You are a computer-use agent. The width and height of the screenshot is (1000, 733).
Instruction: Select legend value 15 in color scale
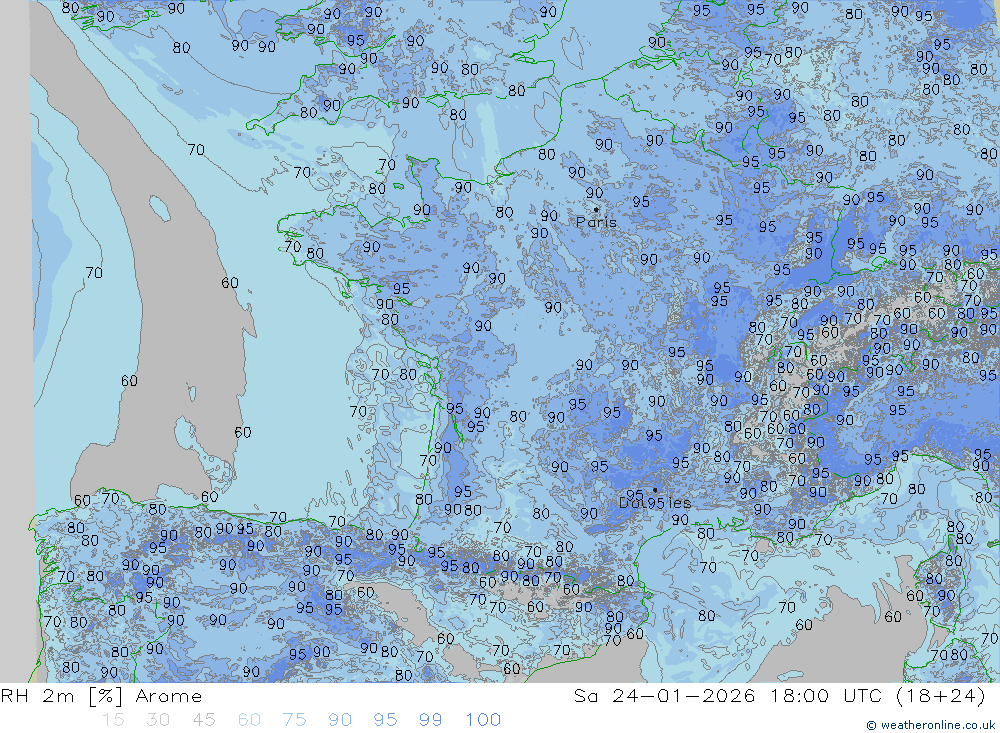[x=113, y=720]
